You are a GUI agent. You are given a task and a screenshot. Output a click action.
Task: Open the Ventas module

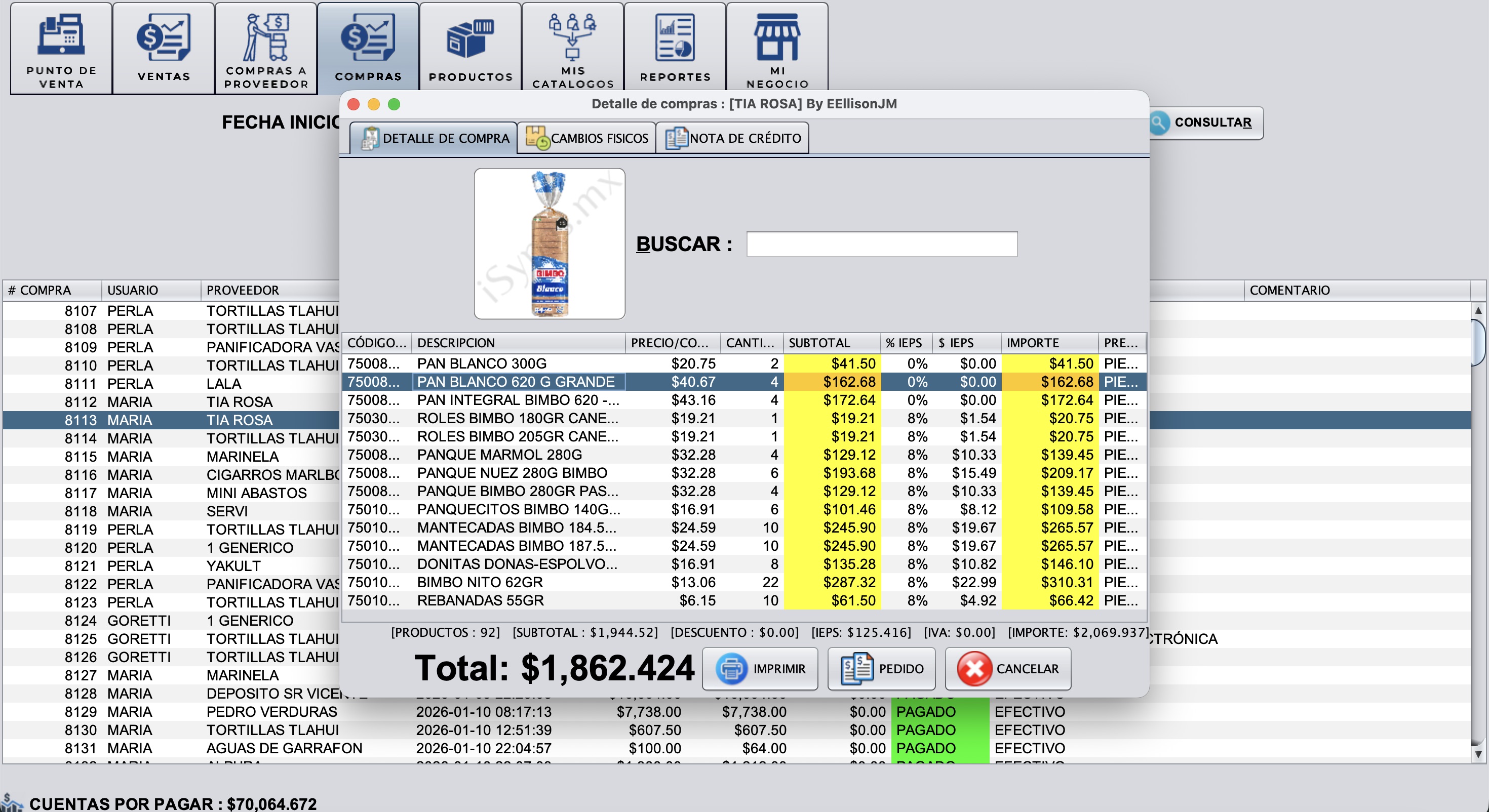[x=164, y=49]
